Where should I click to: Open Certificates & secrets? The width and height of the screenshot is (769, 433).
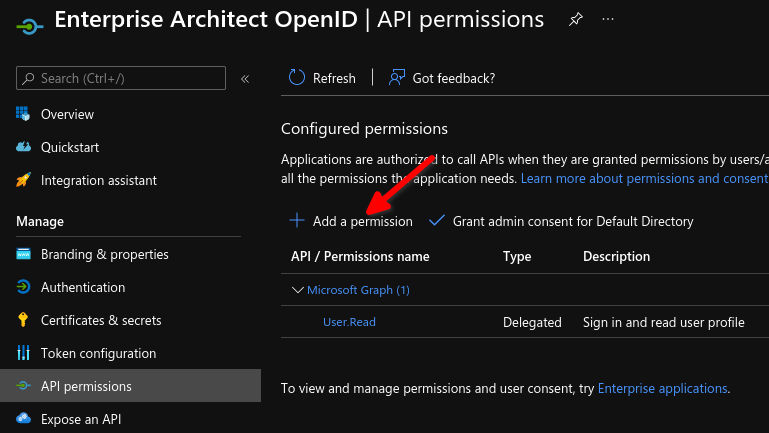[101, 320]
